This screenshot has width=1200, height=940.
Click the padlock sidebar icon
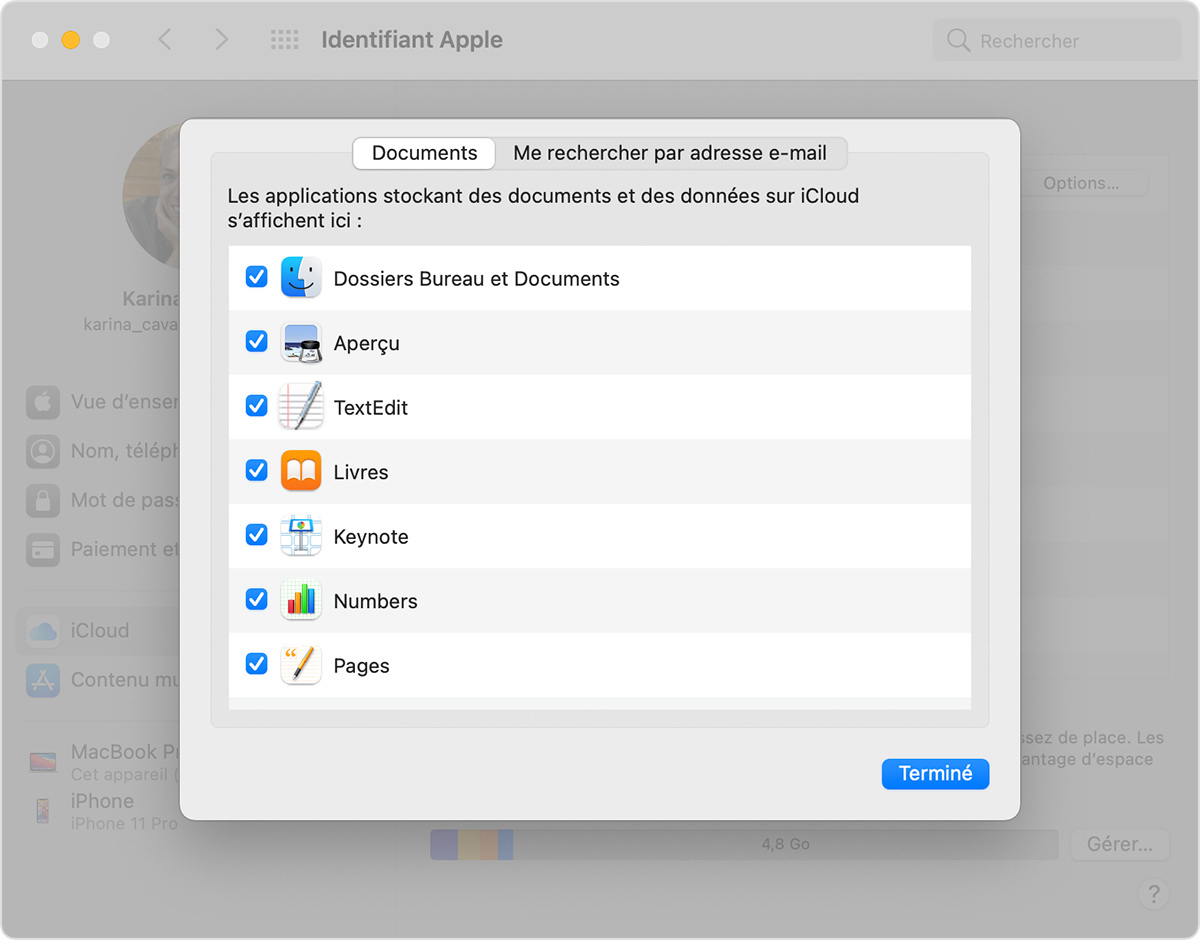click(42, 501)
